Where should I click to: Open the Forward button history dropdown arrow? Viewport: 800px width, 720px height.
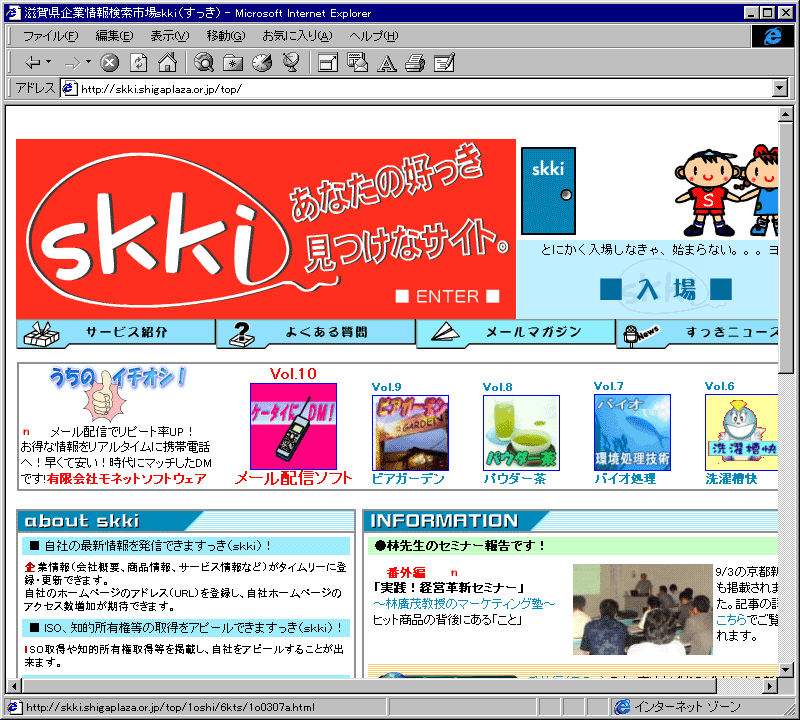click(88, 62)
